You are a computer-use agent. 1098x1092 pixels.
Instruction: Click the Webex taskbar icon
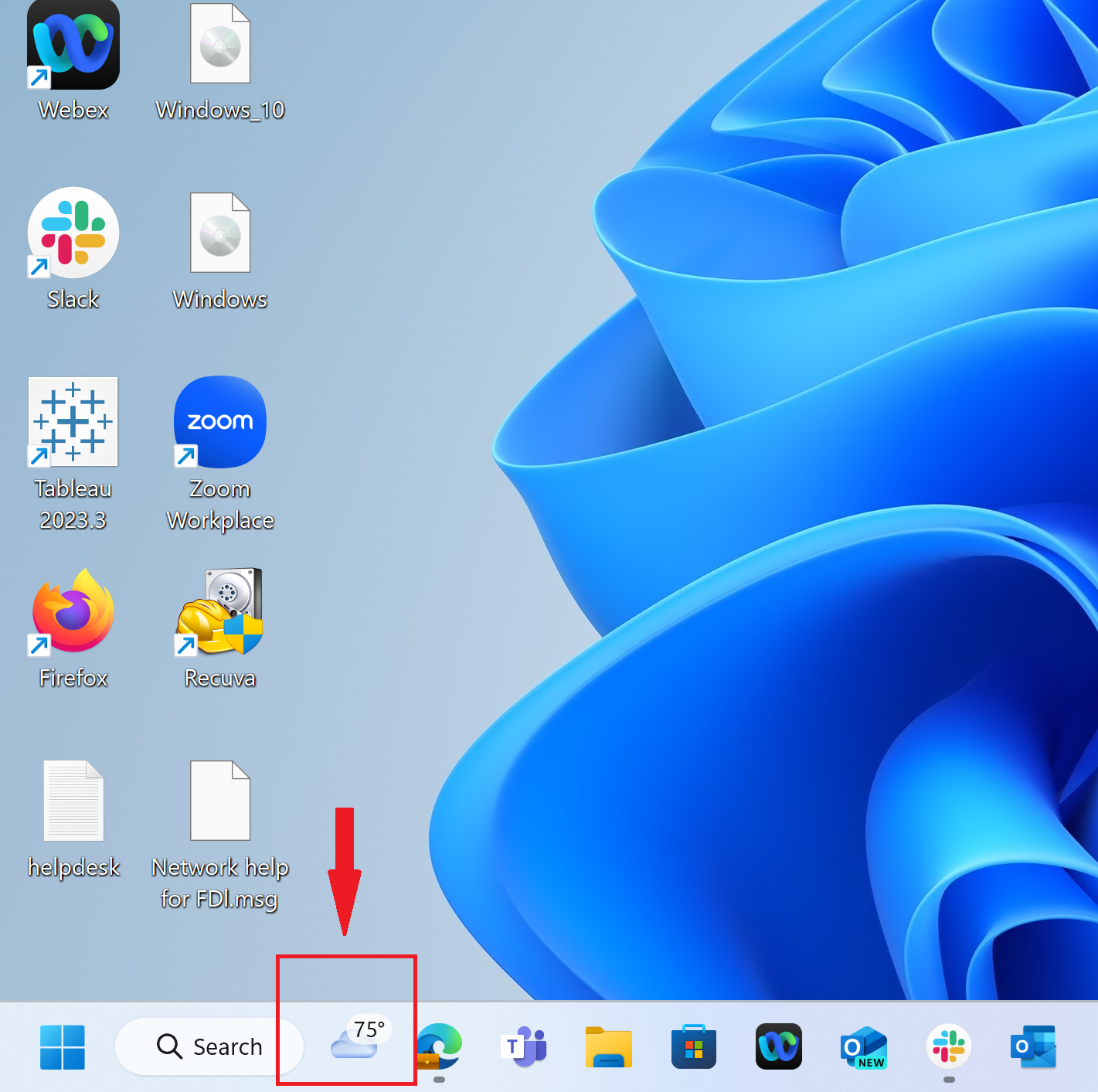click(779, 1047)
